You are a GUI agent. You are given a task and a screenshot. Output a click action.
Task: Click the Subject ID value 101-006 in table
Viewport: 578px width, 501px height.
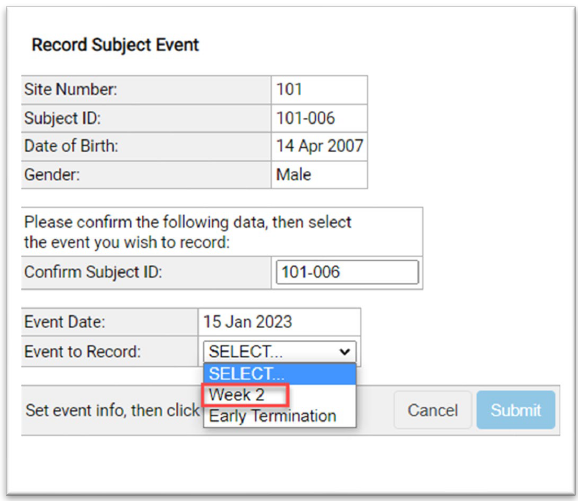(x=306, y=118)
